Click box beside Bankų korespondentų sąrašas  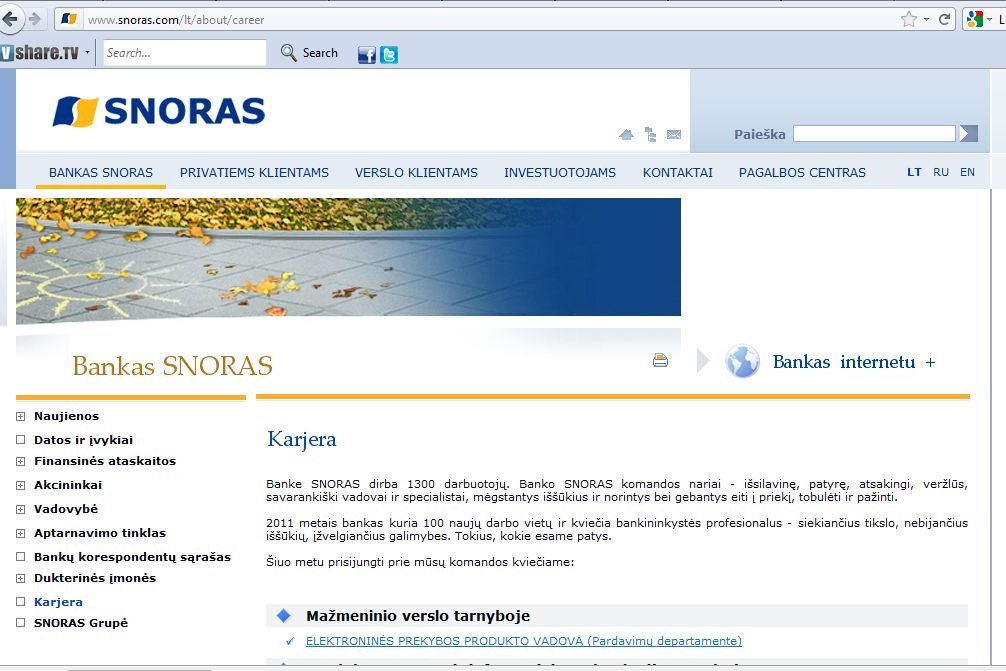tap(21, 557)
